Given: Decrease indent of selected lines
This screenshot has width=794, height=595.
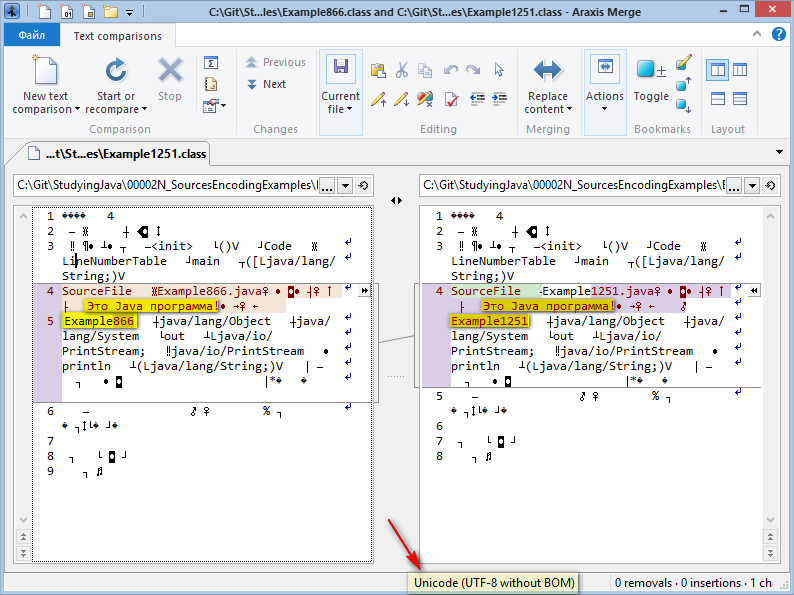Looking at the screenshot, I should click(477, 98).
